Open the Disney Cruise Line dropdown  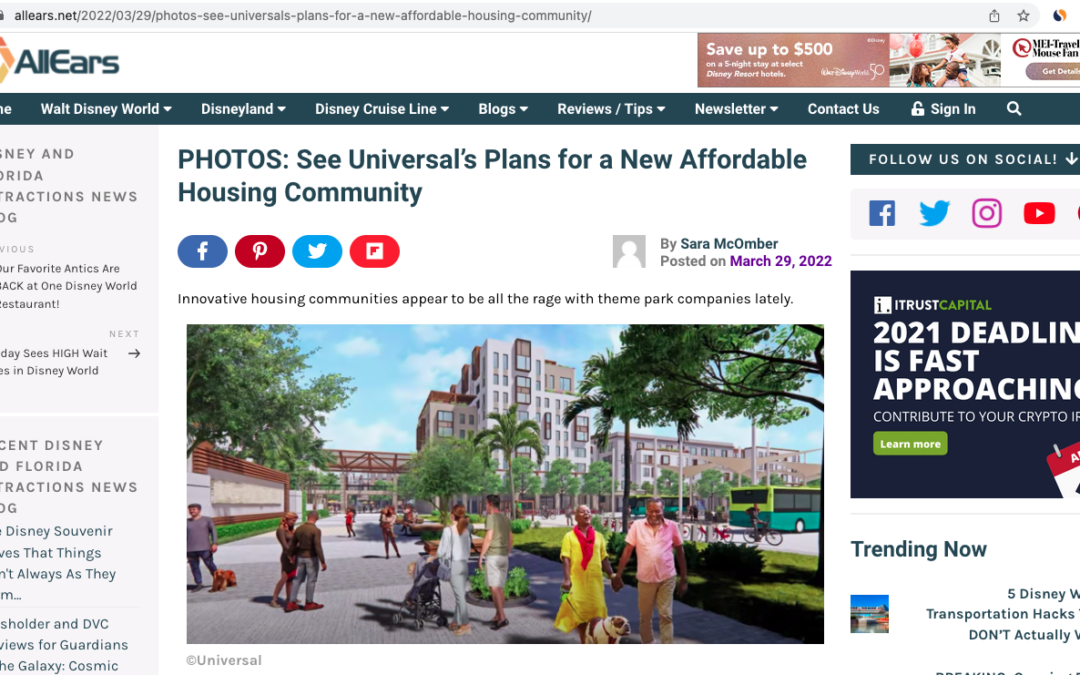(x=382, y=109)
